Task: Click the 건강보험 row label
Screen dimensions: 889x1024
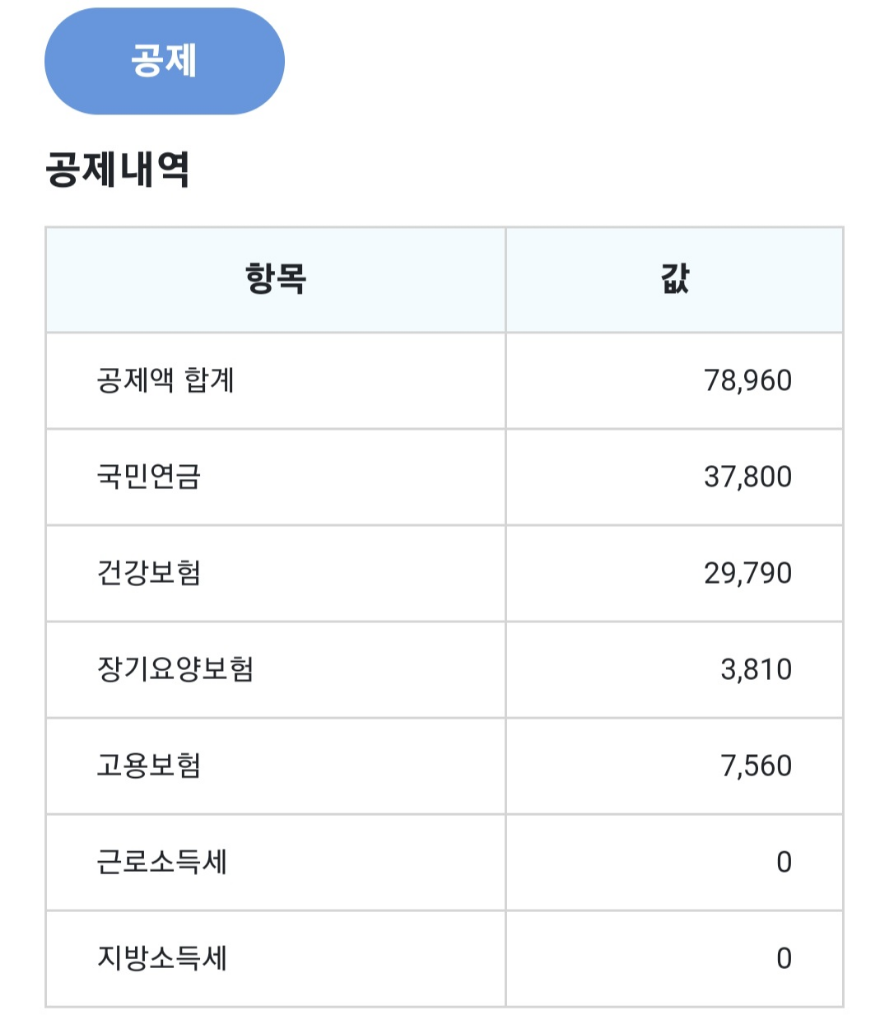Action: click(x=148, y=573)
